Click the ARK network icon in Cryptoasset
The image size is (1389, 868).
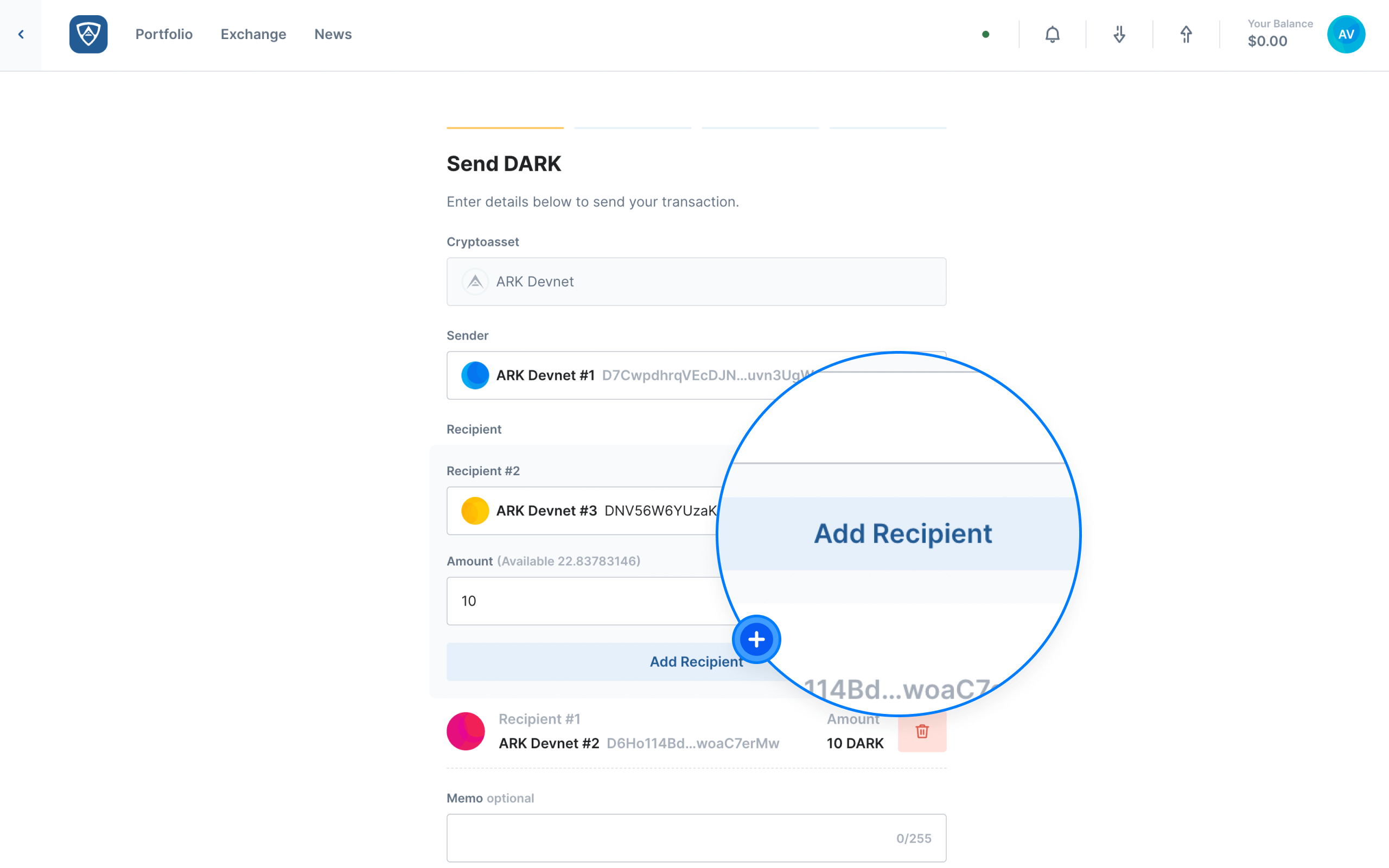point(475,282)
